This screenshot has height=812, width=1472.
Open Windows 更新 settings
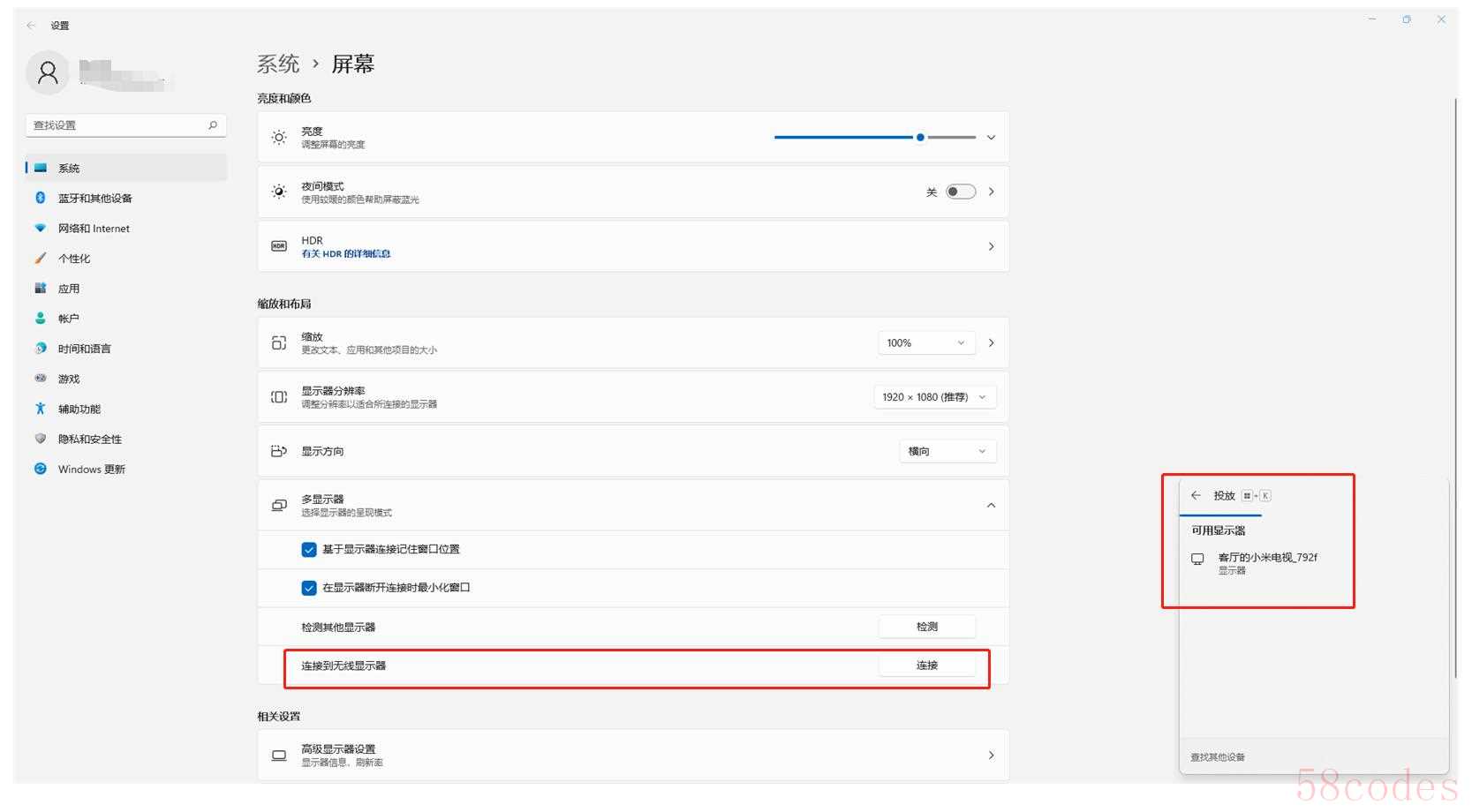126,469
